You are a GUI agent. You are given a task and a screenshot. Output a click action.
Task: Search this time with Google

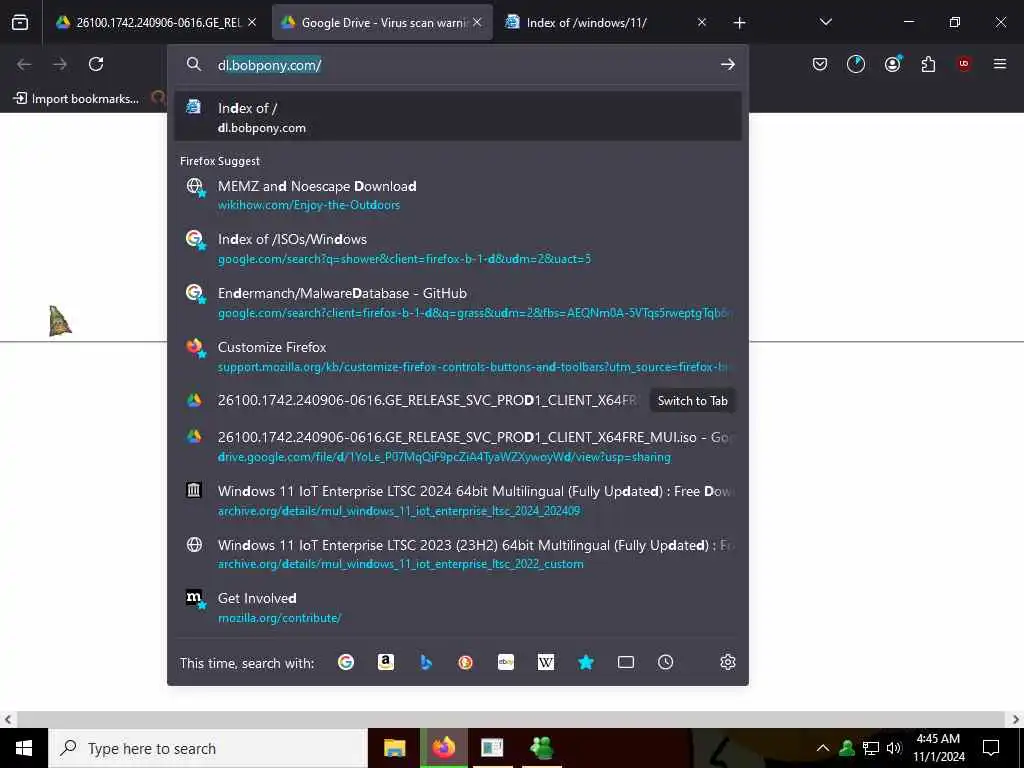346,662
